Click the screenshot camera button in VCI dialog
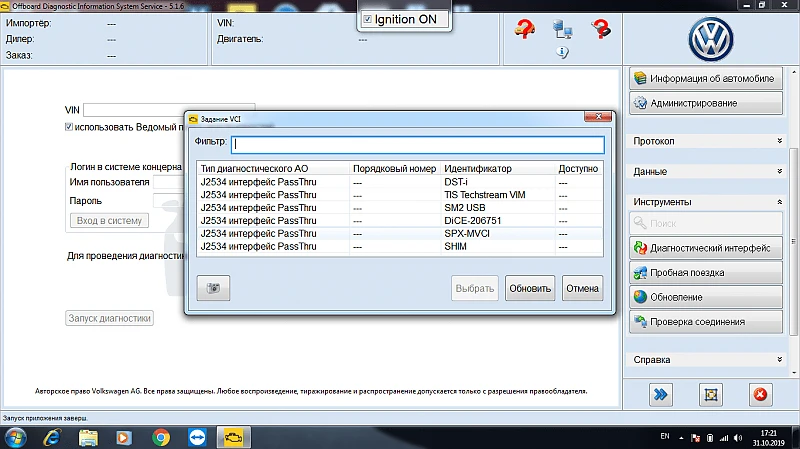 213,288
